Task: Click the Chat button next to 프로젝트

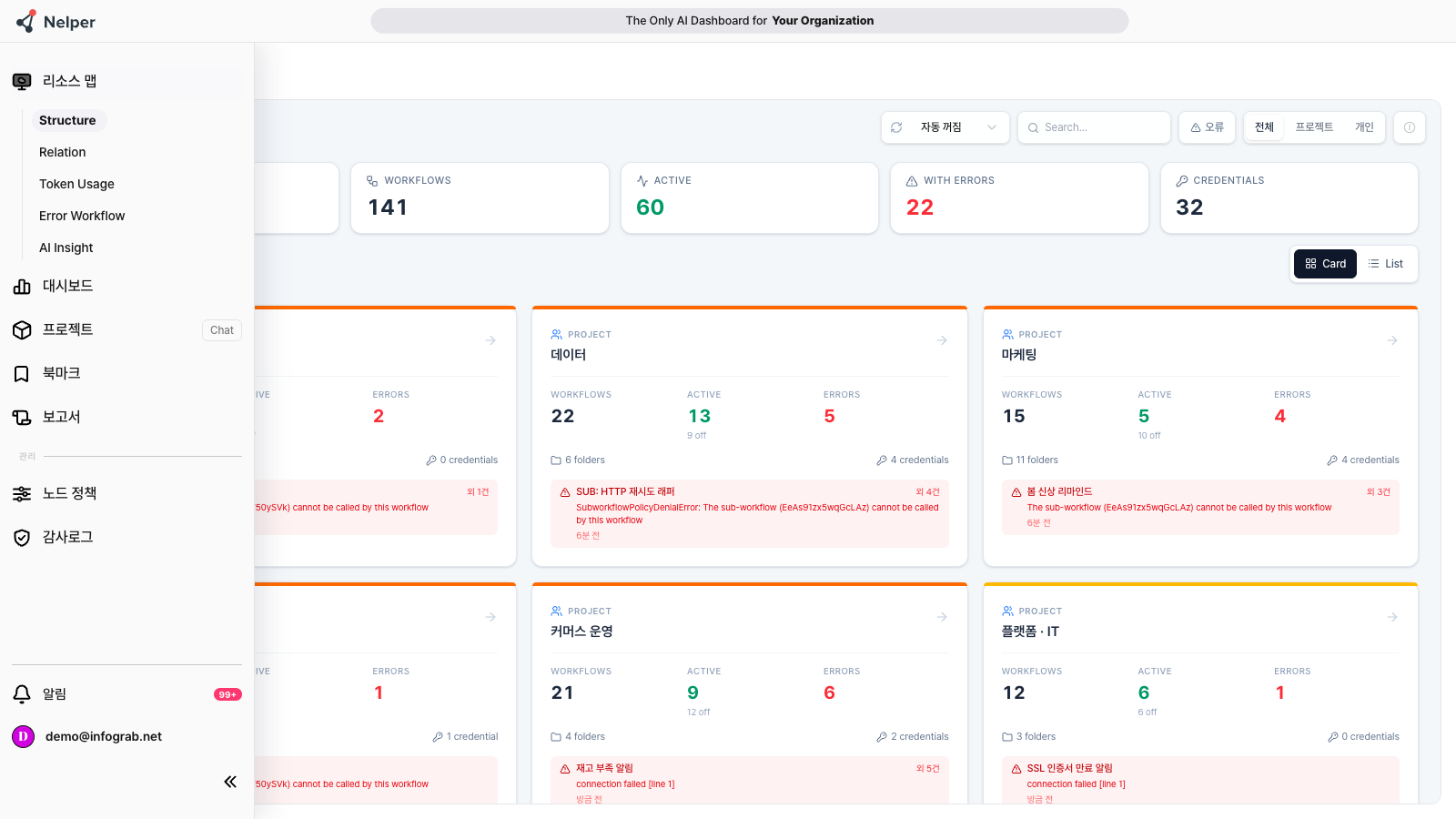Action: [x=222, y=330]
